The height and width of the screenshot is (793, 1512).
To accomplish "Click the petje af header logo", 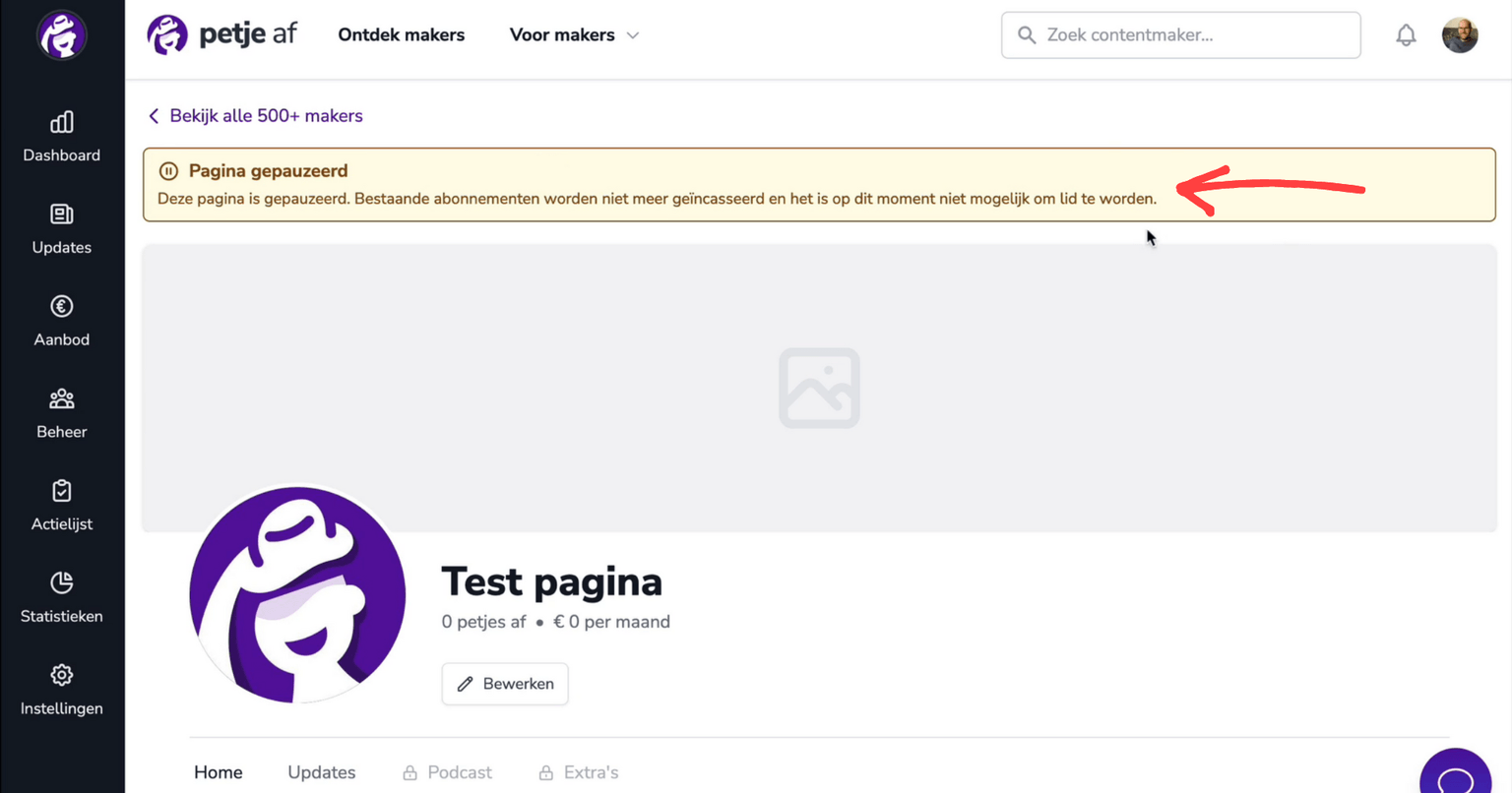I will pos(221,34).
